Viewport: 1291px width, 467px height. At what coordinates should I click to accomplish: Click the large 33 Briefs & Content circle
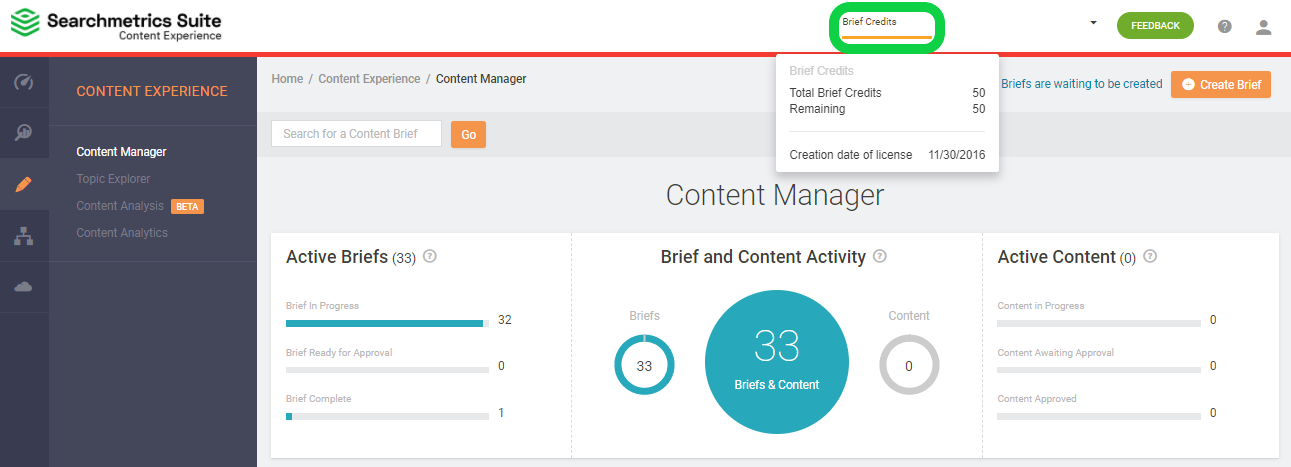pyautogui.click(x=777, y=362)
